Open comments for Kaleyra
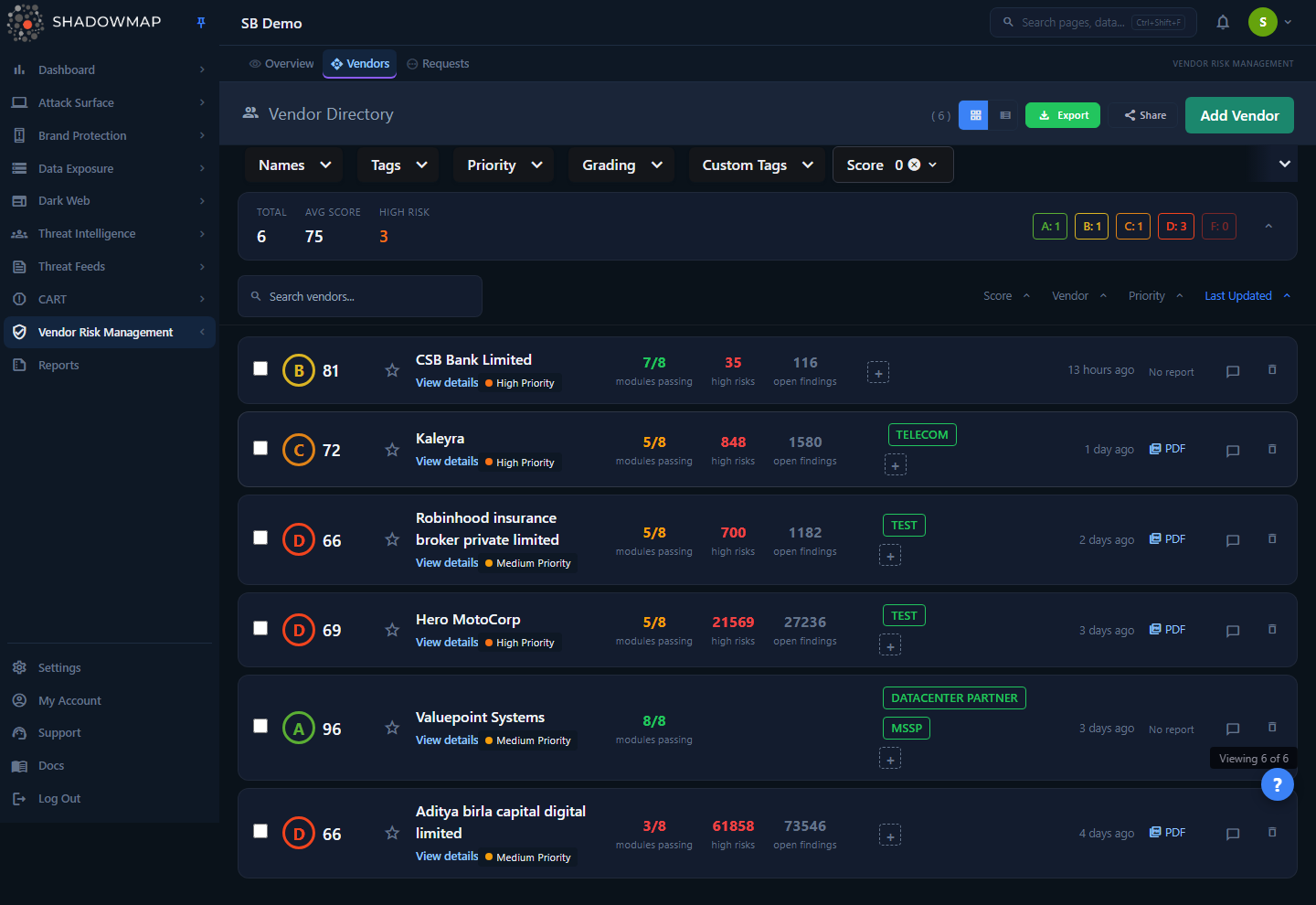This screenshot has height=905, width=1316. point(1233,451)
